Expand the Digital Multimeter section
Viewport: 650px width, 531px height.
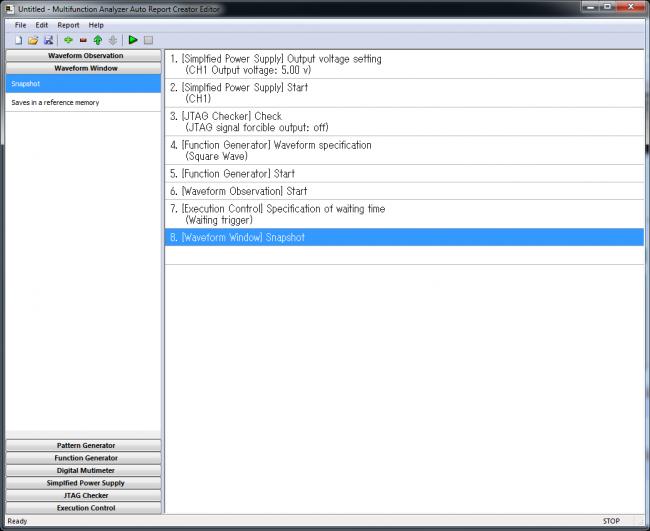click(84, 470)
